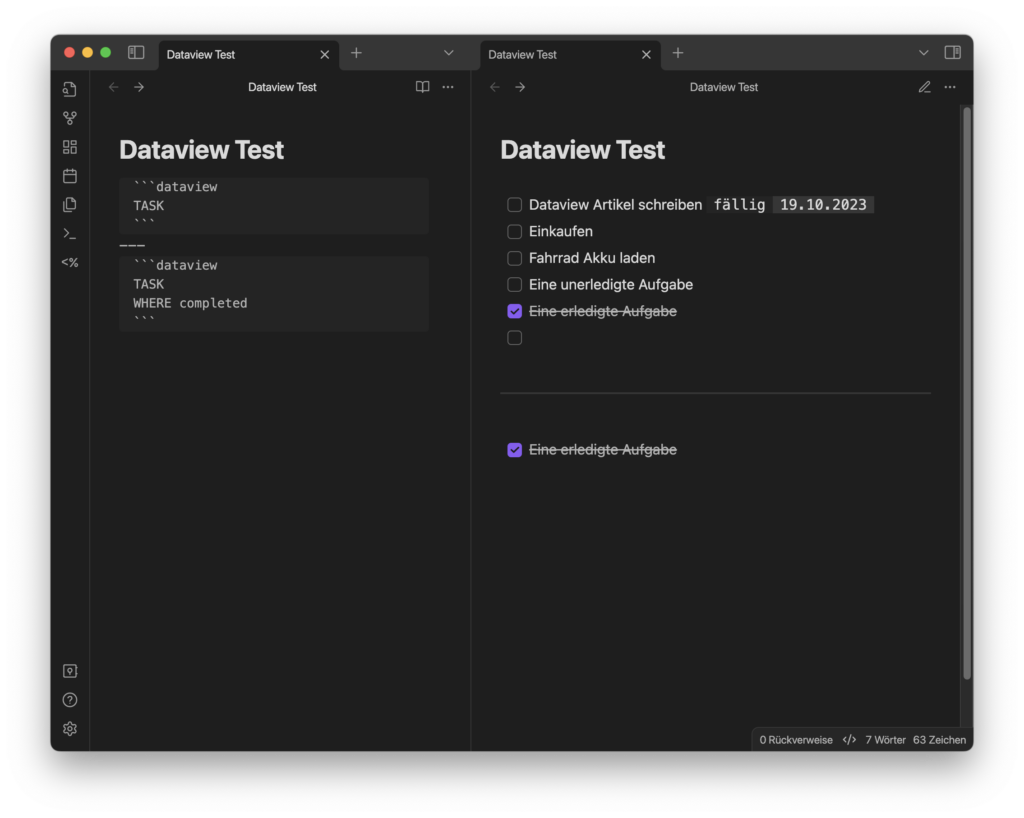Open command palette terminal icon
The height and width of the screenshot is (818, 1024).
click(x=70, y=234)
